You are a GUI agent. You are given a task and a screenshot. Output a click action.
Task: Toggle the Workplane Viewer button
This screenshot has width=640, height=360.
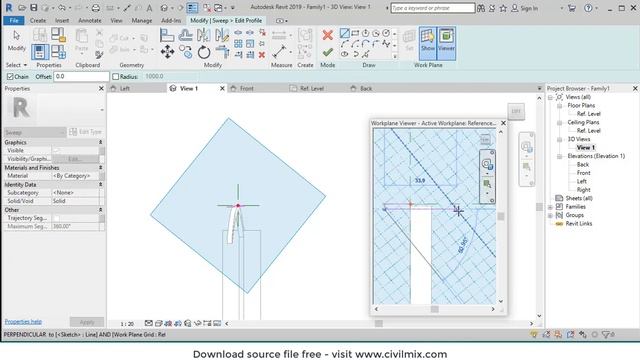point(446,43)
